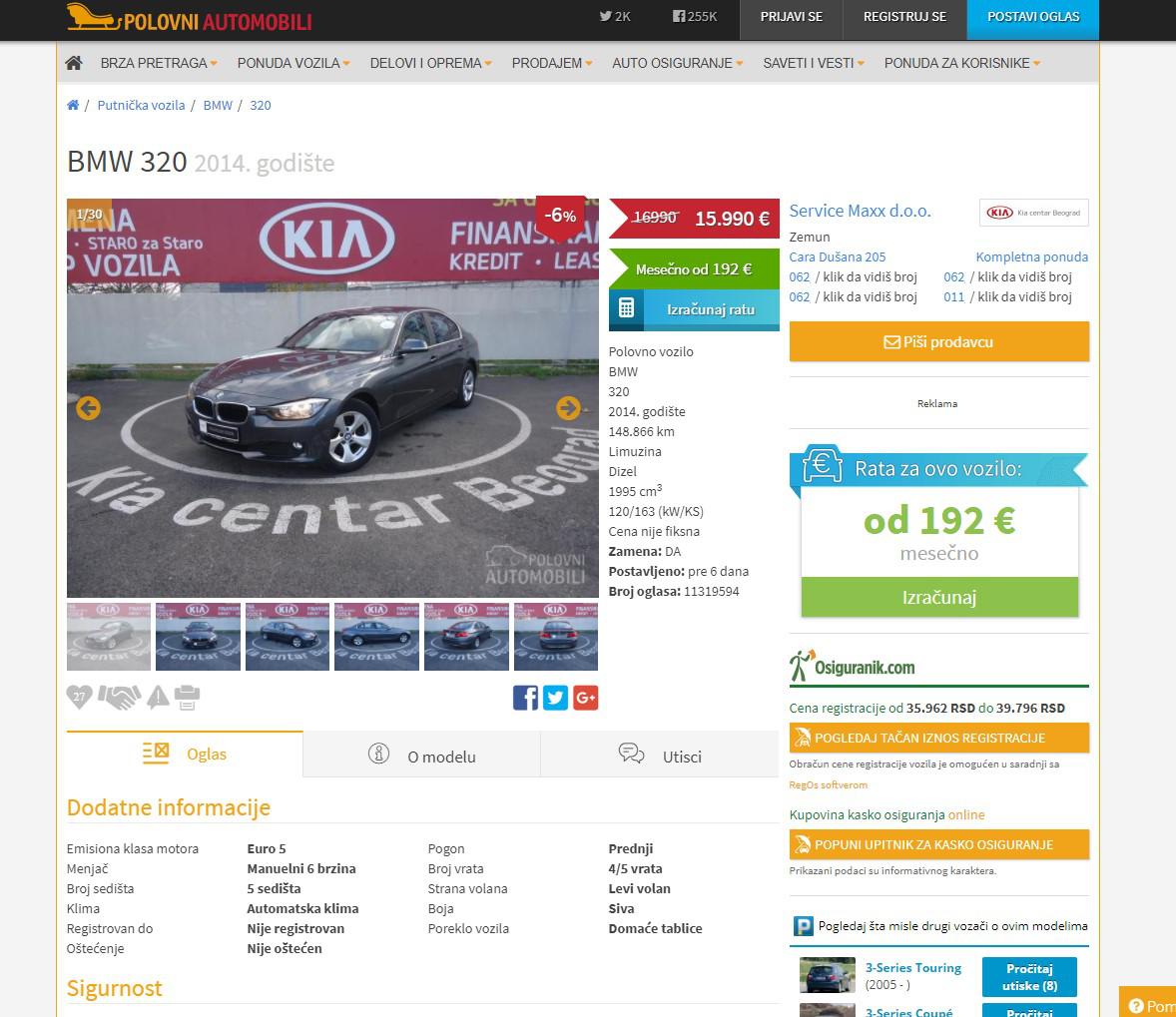
Task: Click the euro car icon on rate banner
Action: tap(822, 465)
